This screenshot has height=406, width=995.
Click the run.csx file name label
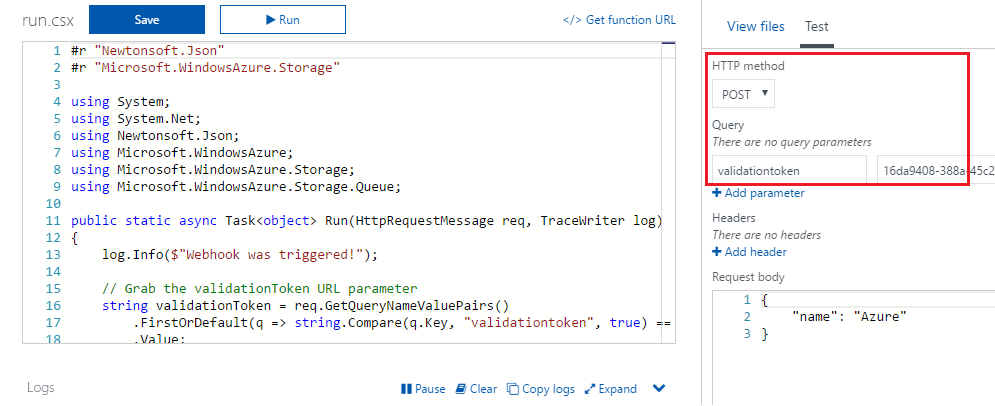click(48, 20)
